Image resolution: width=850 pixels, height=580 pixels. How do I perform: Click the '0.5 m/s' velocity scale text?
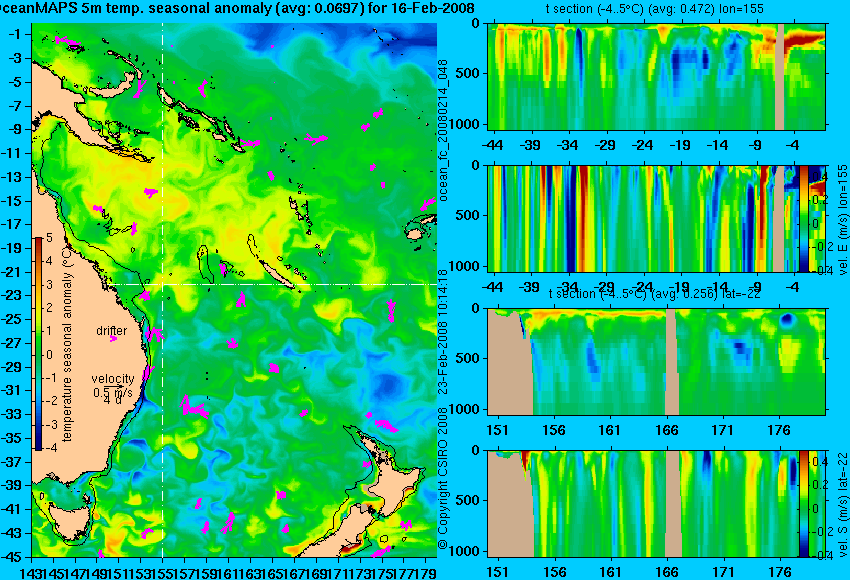pos(113,392)
